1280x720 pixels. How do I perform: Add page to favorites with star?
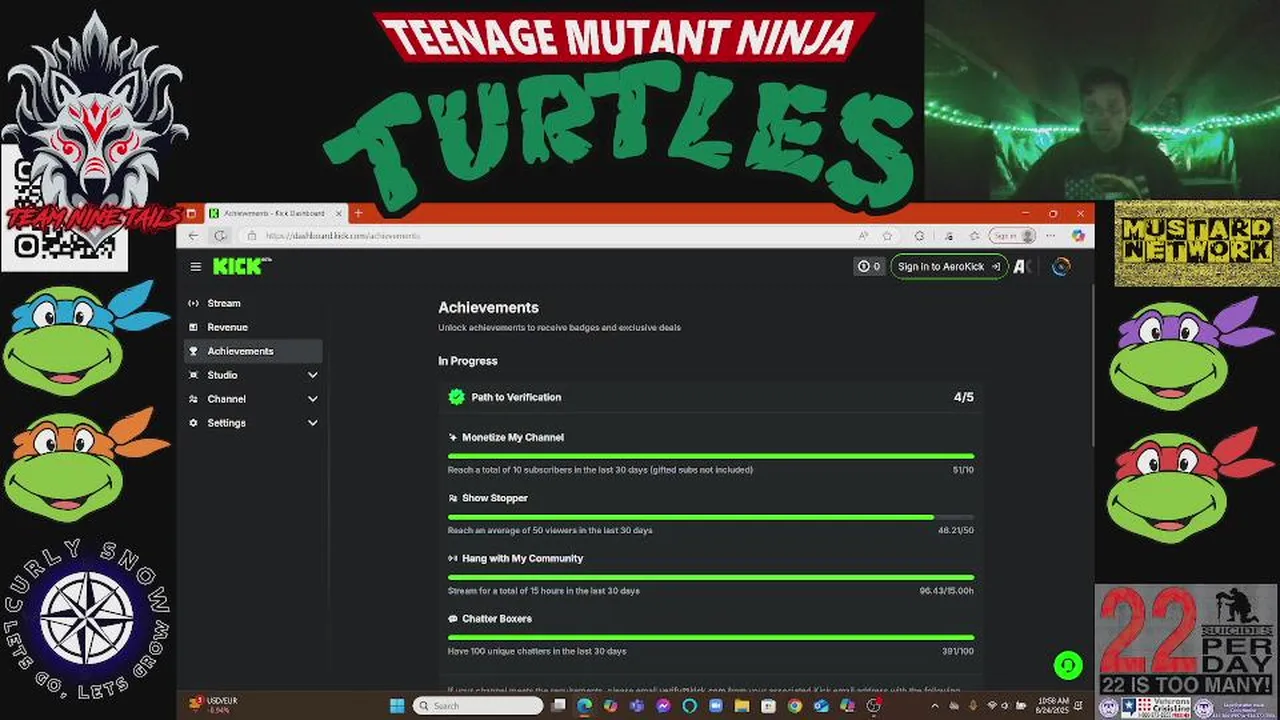pos(887,236)
